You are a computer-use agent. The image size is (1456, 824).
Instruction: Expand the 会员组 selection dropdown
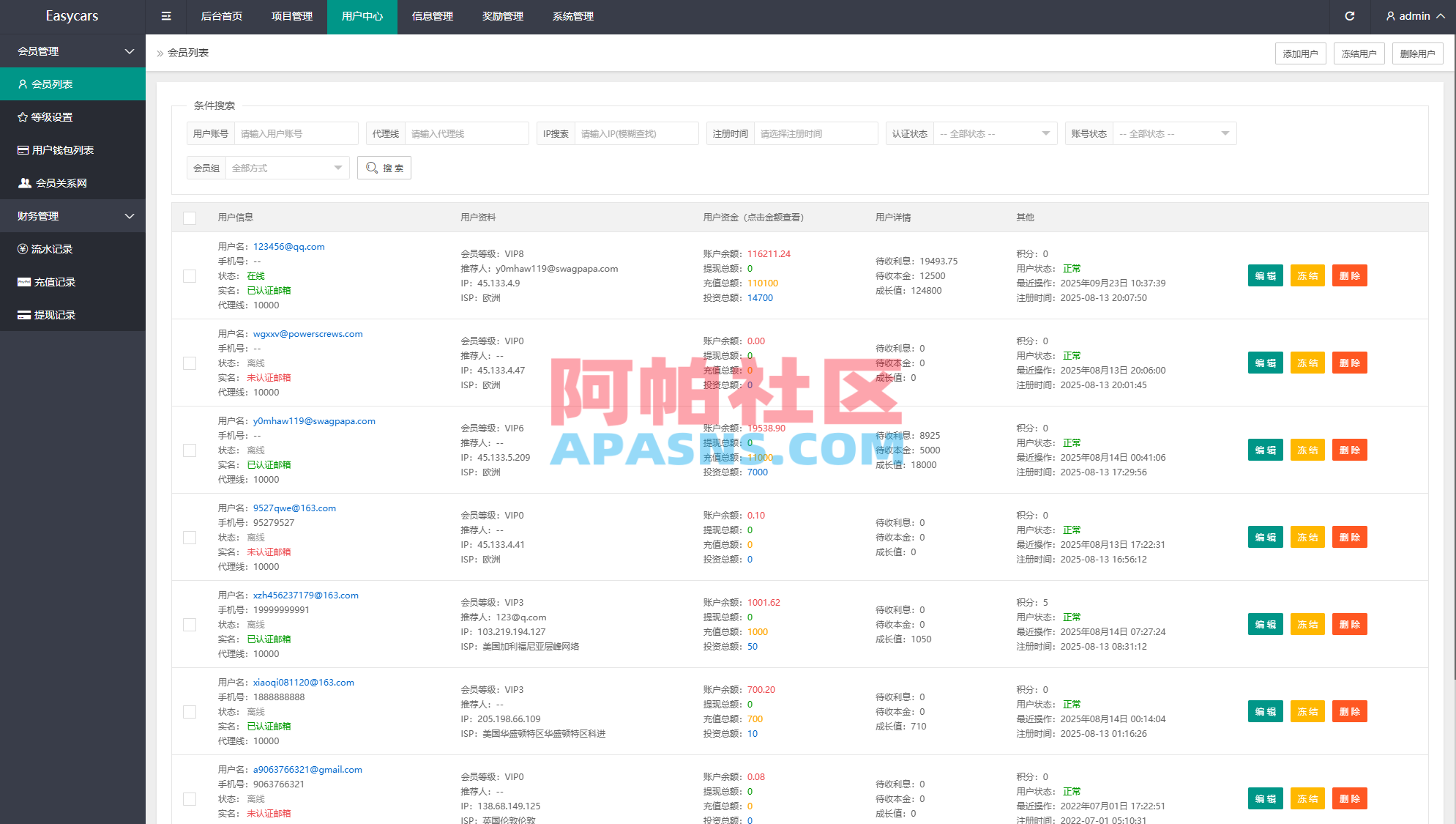[287, 168]
